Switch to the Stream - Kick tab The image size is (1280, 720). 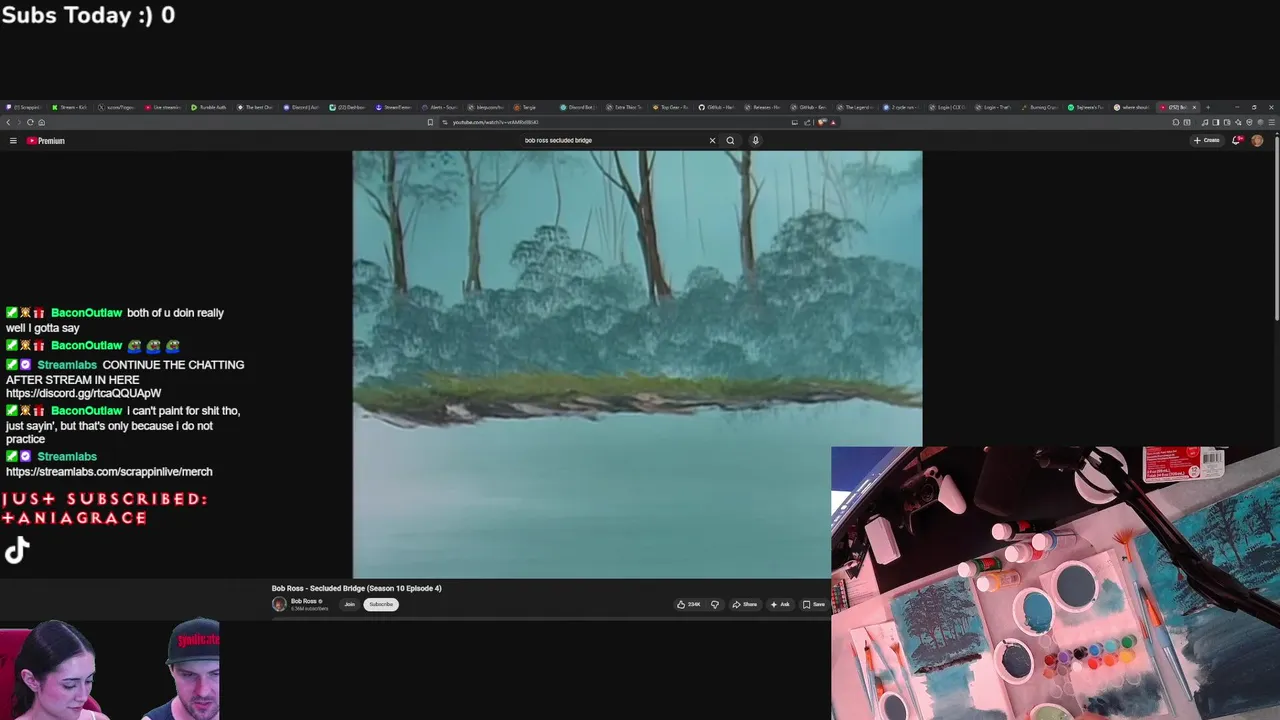pos(72,107)
